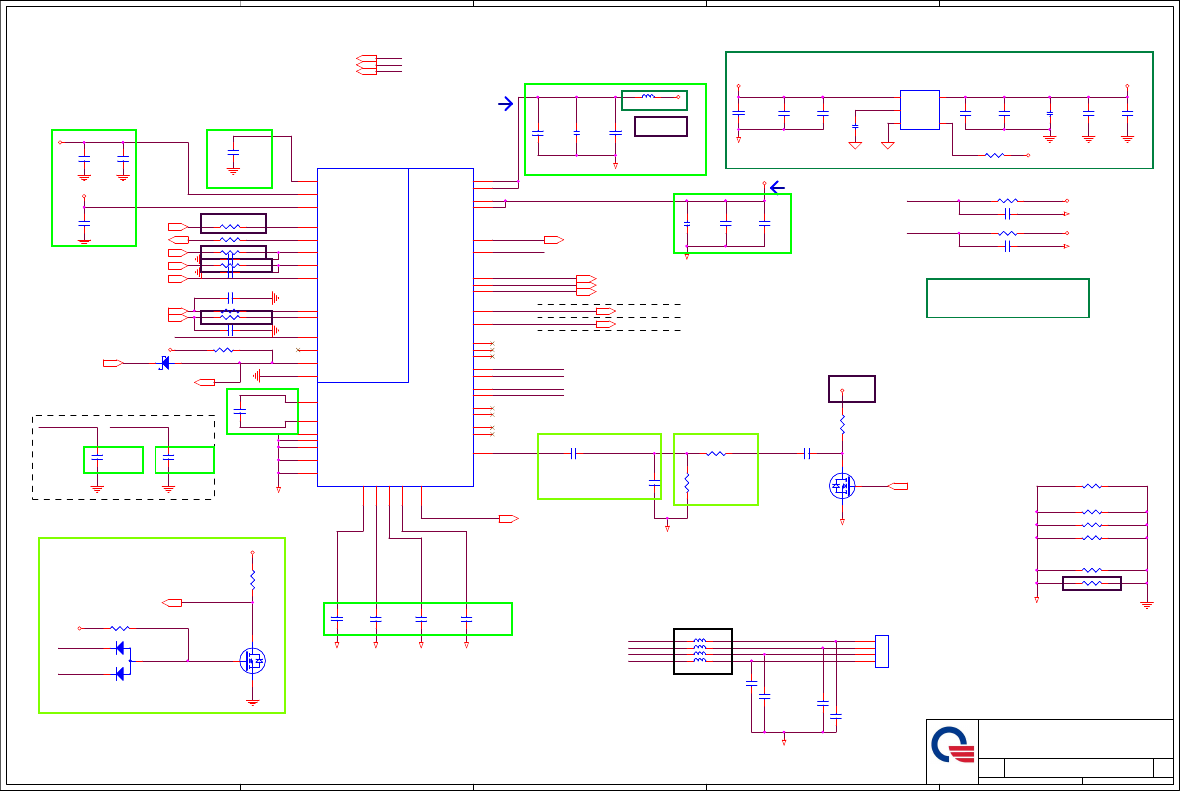
Task: Click the dashed rectangle at lower left
Action: pyautogui.click(x=123, y=458)
